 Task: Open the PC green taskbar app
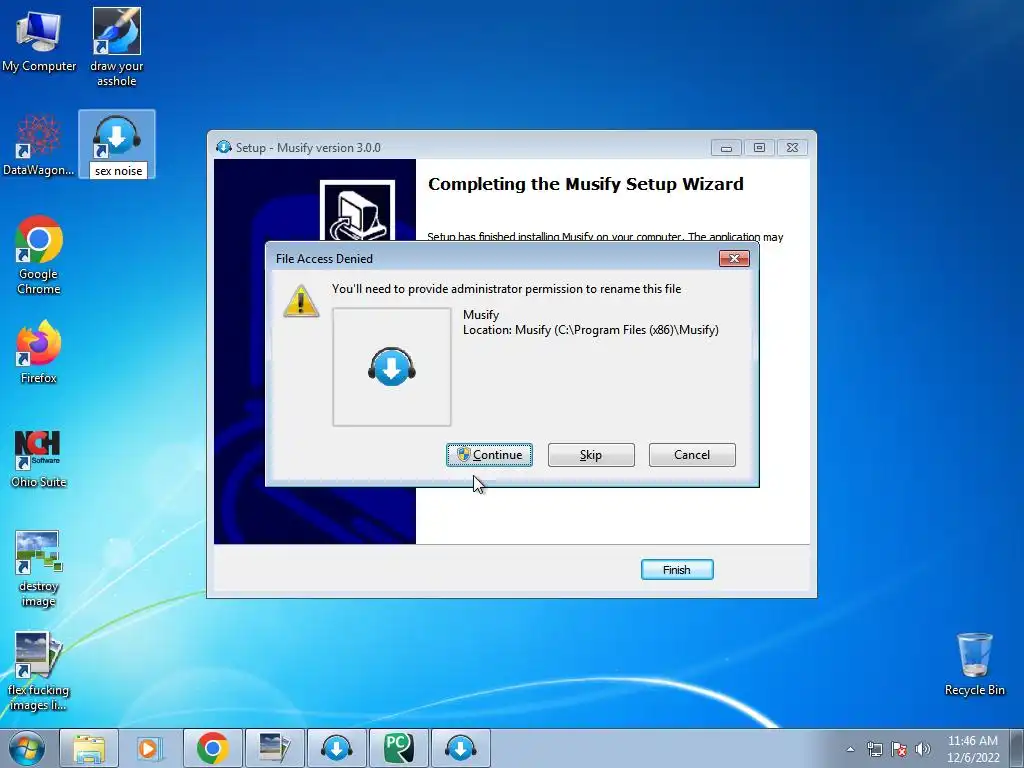pyautogui.click(x=398, y=748)
